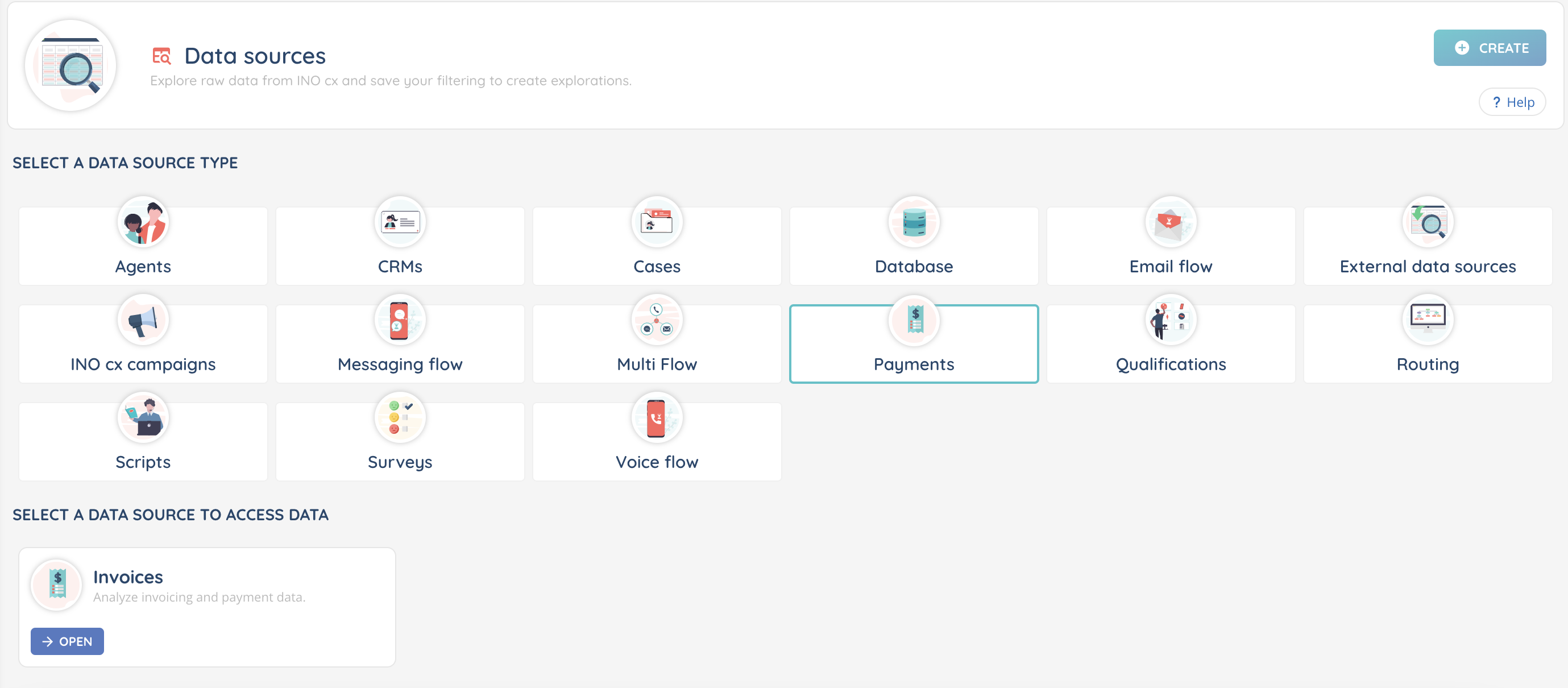The width and height of the screenshot is (1568, 688).
Task: Open the Help link
Action: click(x=1513, y=102)
